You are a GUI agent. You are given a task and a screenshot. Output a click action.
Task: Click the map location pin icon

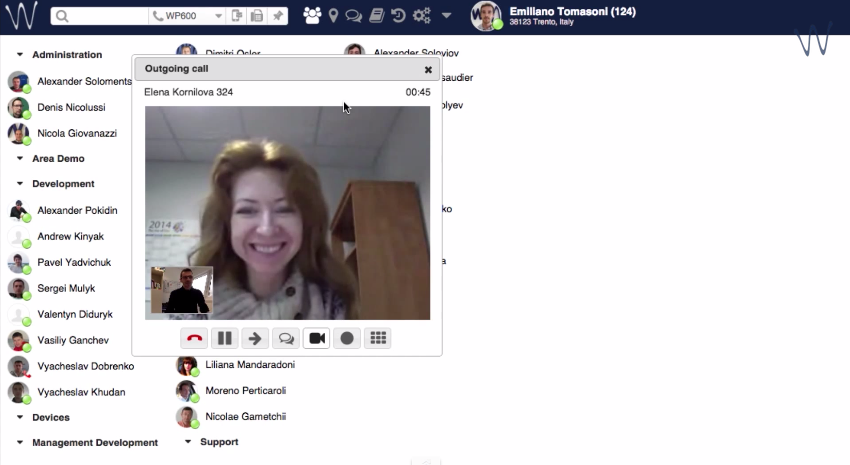333,16
